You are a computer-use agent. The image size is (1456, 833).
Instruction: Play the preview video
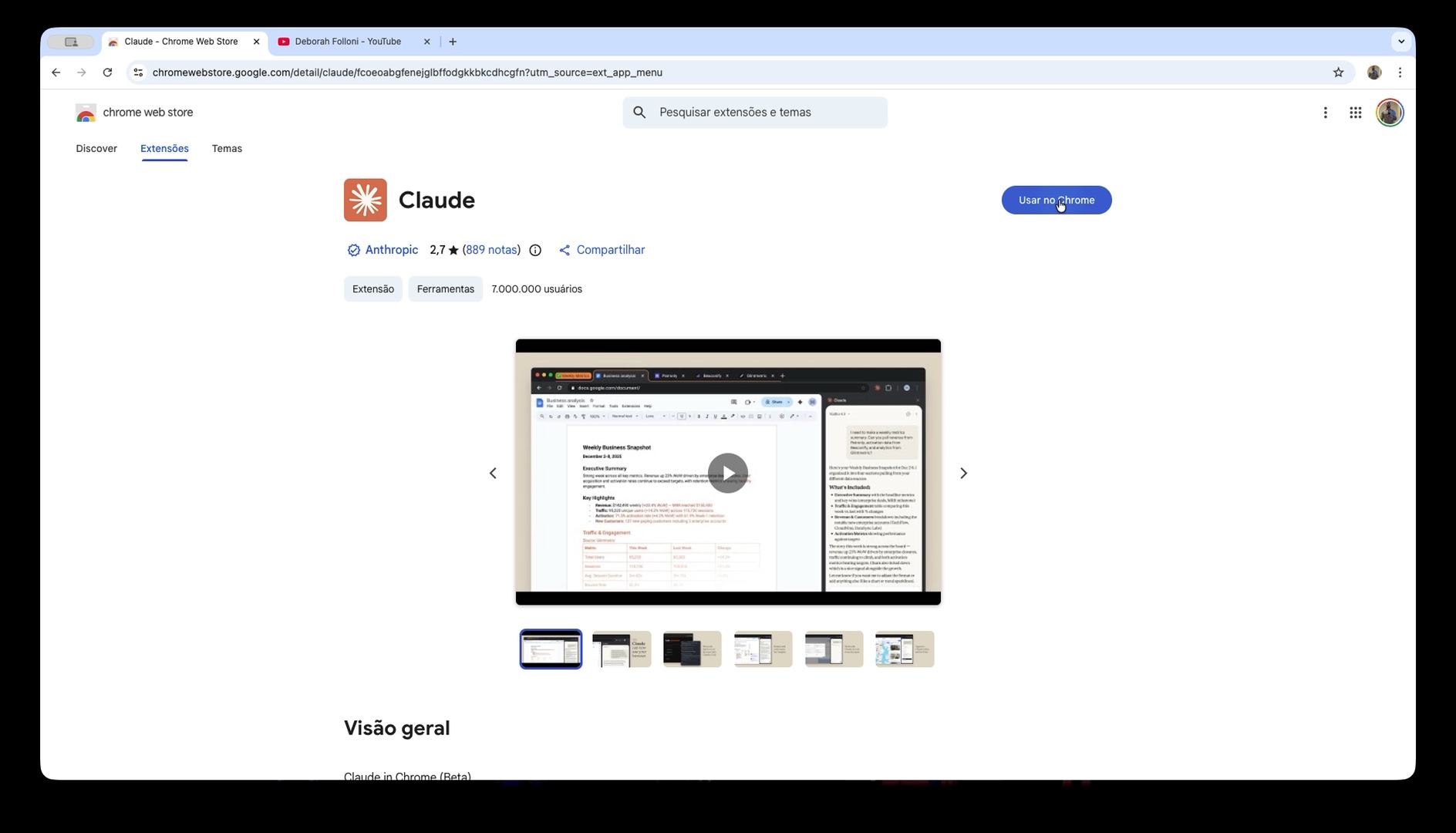[x=728, y=473]
